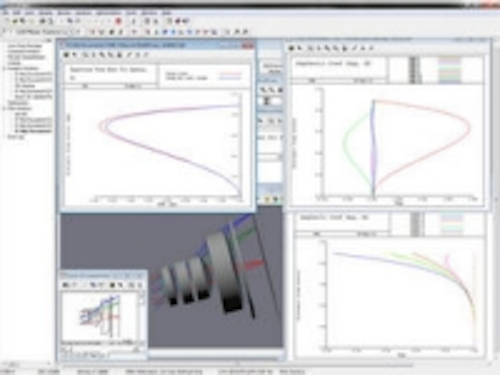Click the title text box of the top-right plot

coord(338,68)
